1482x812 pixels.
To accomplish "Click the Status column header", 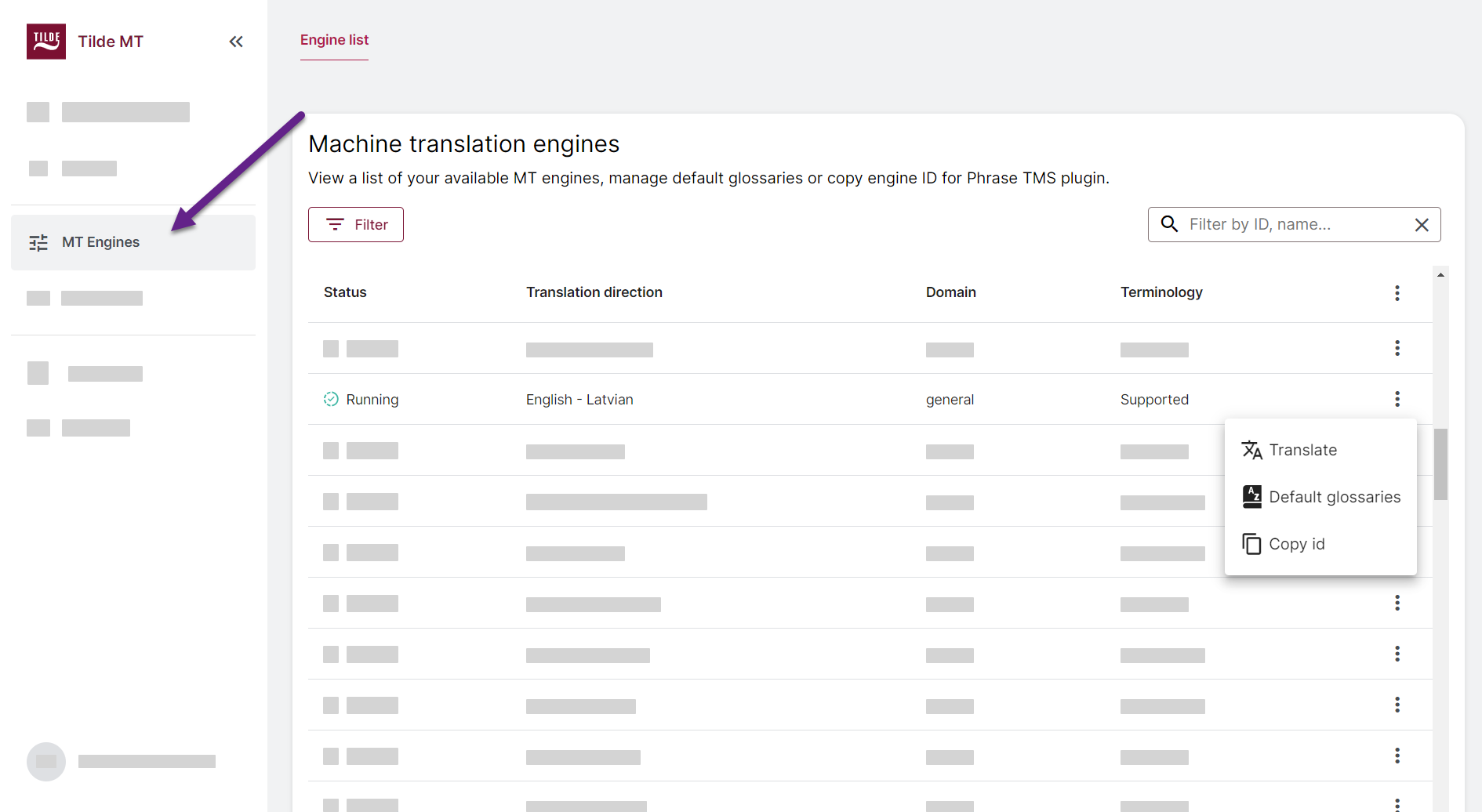I will (x=345, y=292).
